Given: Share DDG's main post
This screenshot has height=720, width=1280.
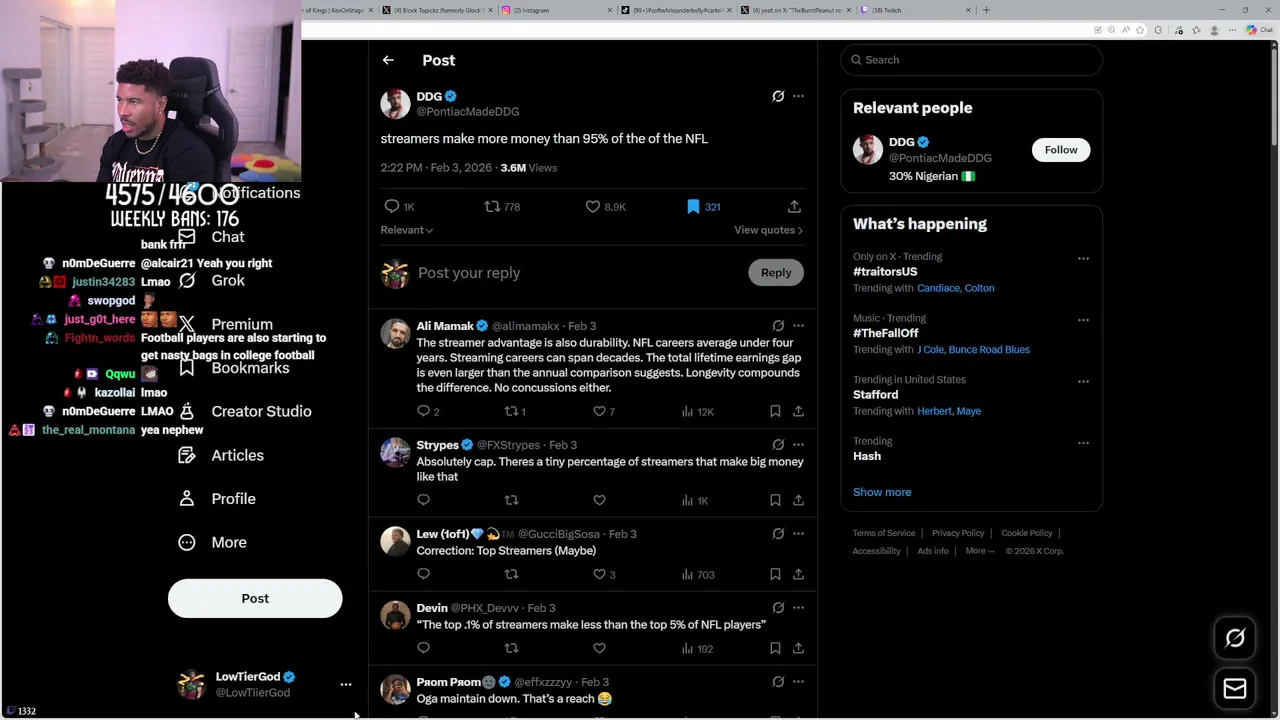Looking at the screenshot, I should click(x=794, y=206).
